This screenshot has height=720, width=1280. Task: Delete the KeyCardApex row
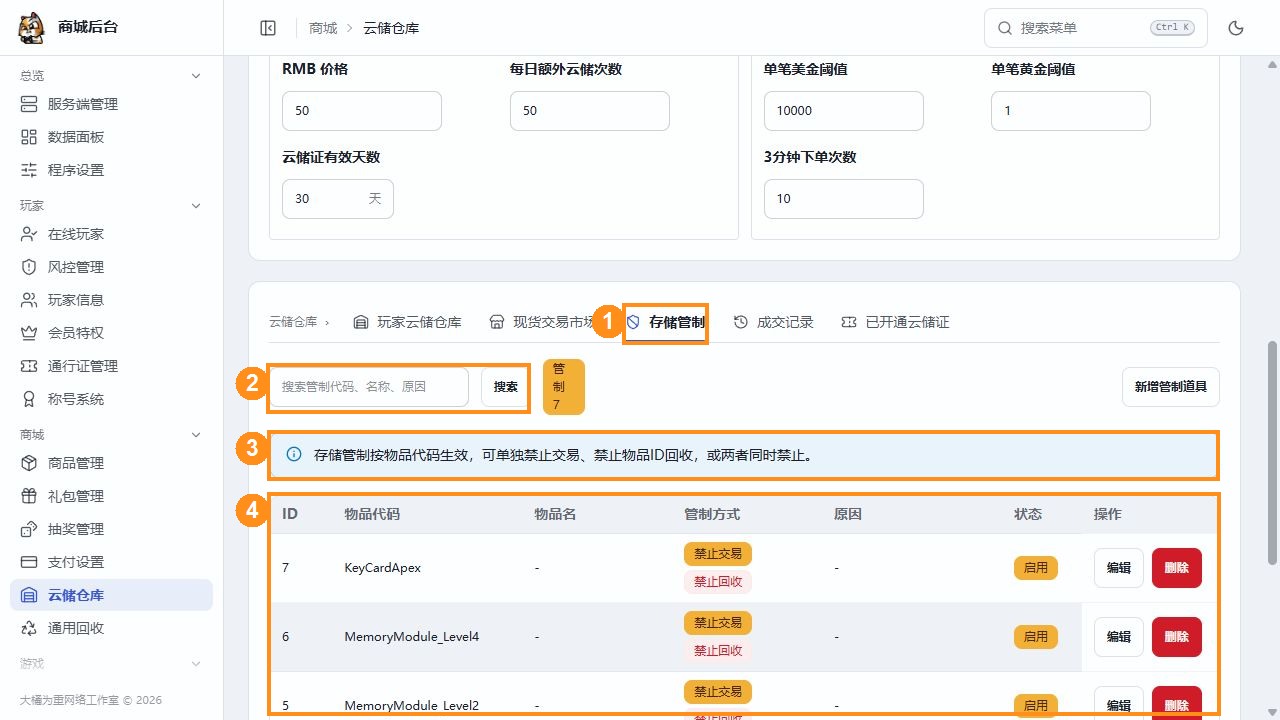point(1177,568)
